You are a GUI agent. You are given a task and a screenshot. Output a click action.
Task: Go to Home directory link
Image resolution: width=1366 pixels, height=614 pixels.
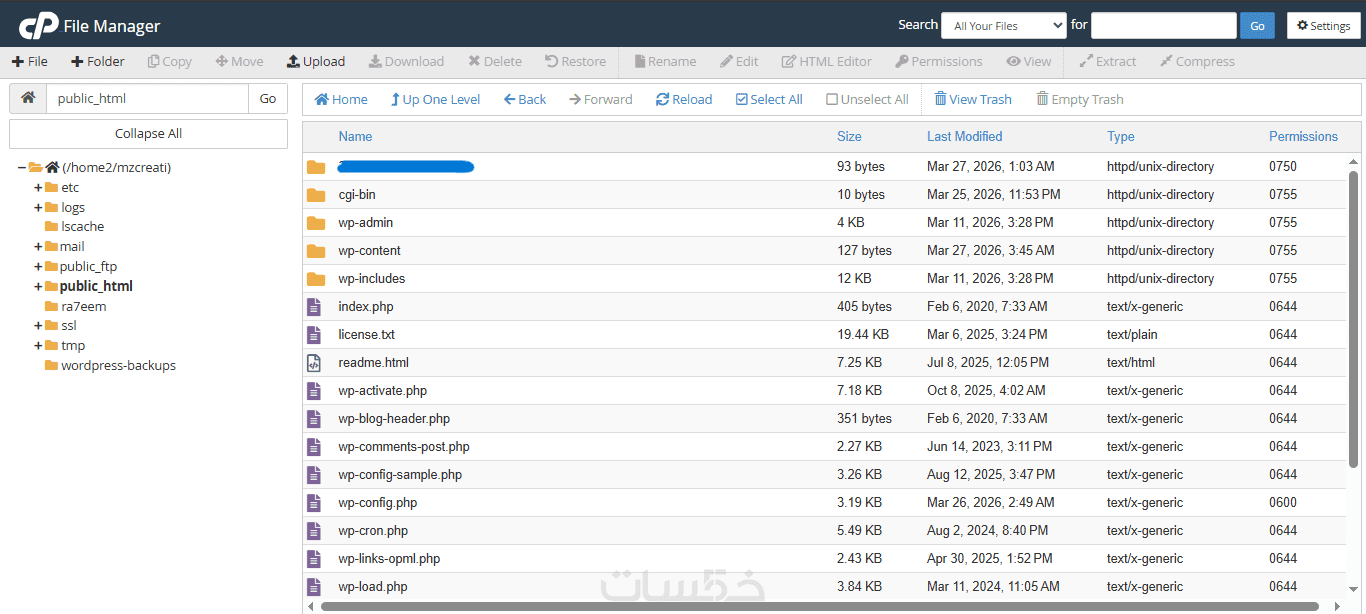[x=341, y=99]
